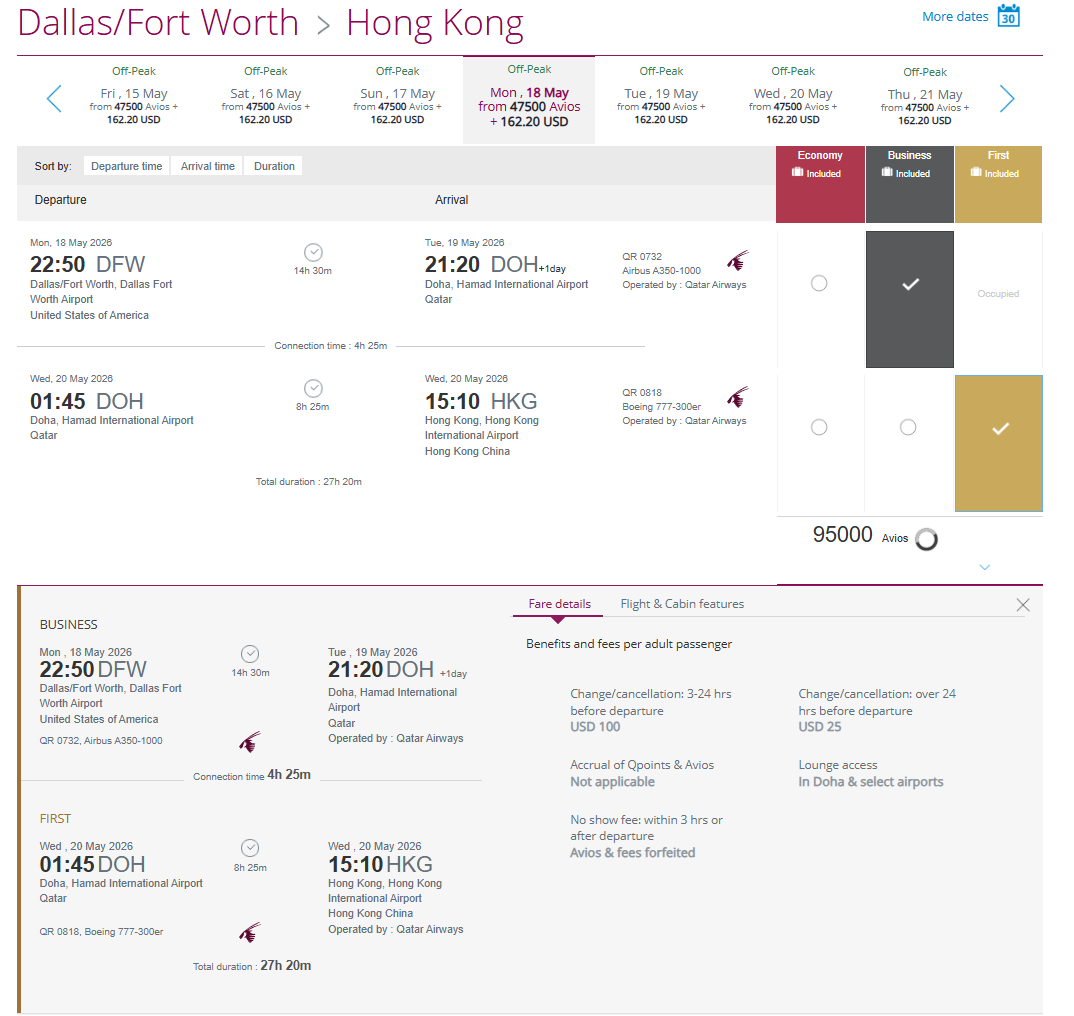1074x1016 pixels.
Task: Select Economy for DOH to HKG flight
Action: point(819,428)
